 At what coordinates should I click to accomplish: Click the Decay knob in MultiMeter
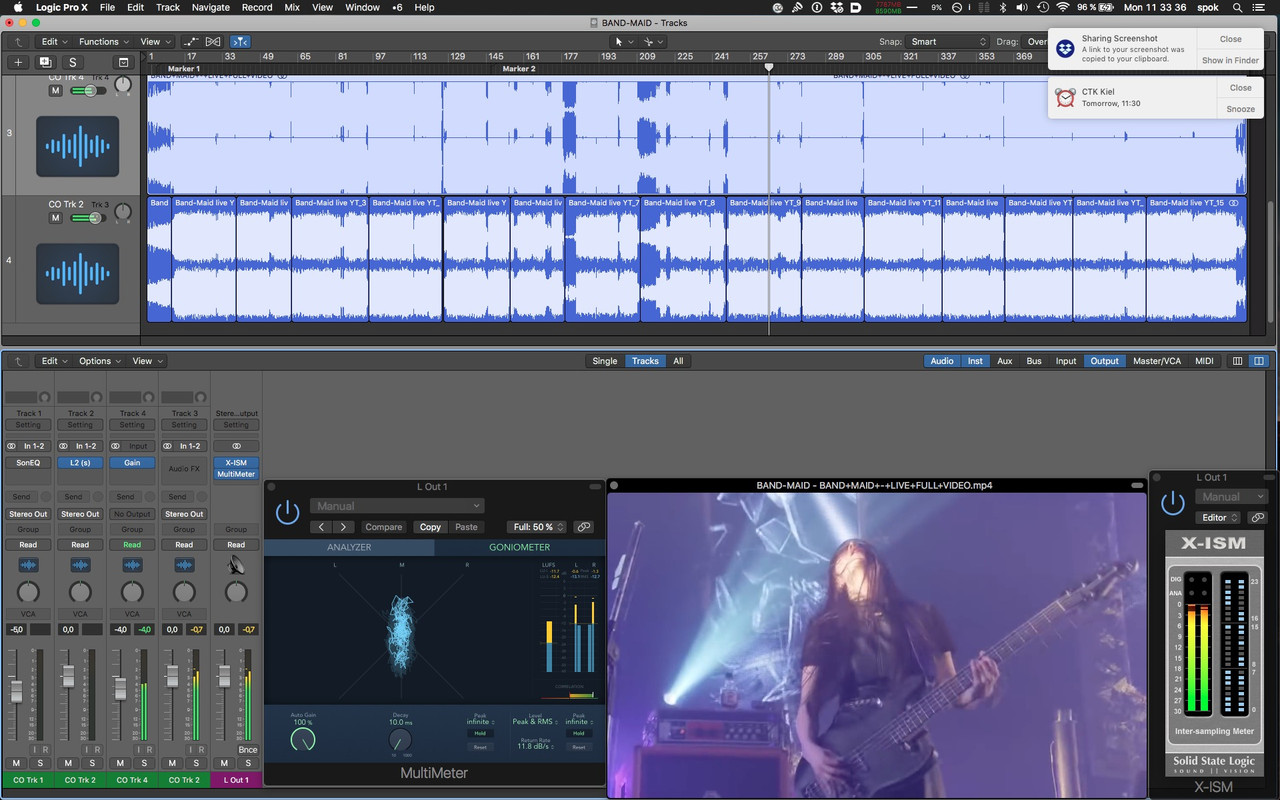[399, 740]
